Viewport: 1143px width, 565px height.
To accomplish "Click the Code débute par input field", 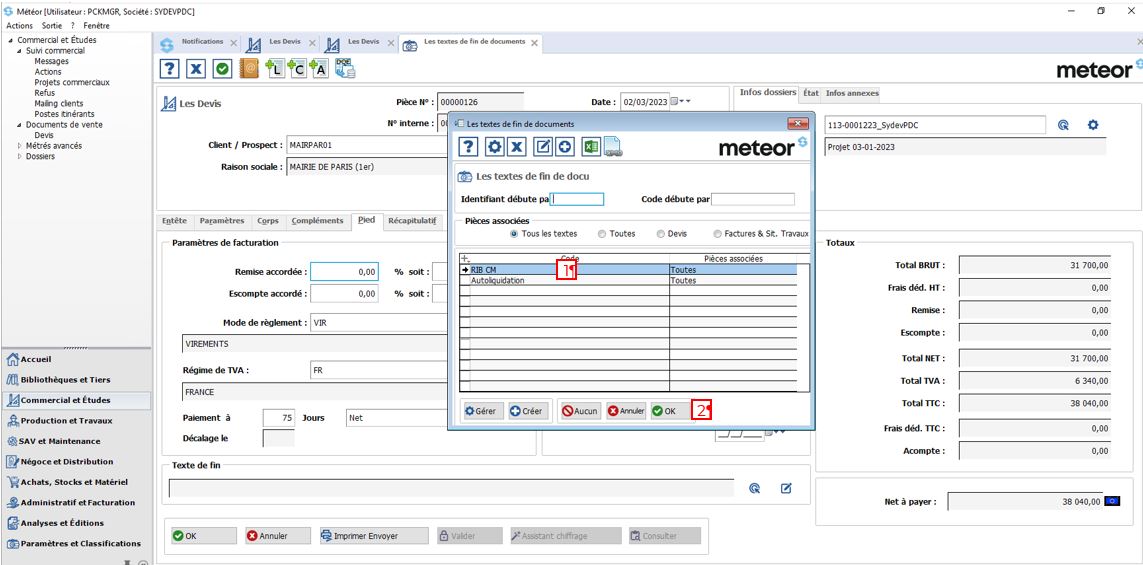I will coord(753,199).
